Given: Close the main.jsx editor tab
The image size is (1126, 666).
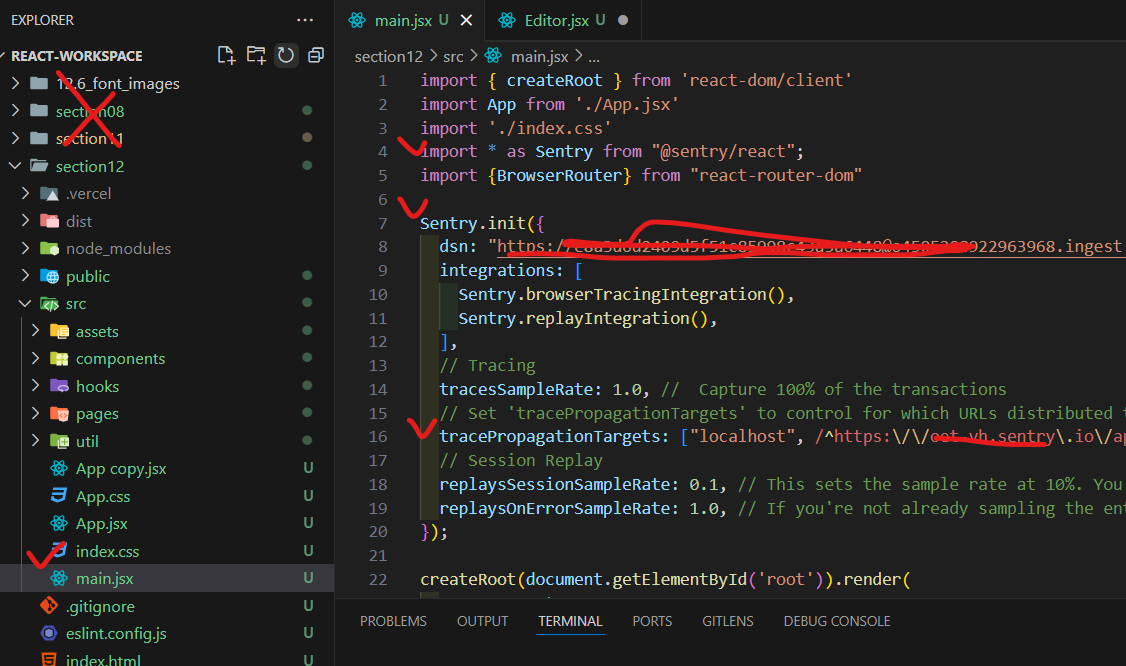Looking at the screenshot, I should (x=467, y=20).
